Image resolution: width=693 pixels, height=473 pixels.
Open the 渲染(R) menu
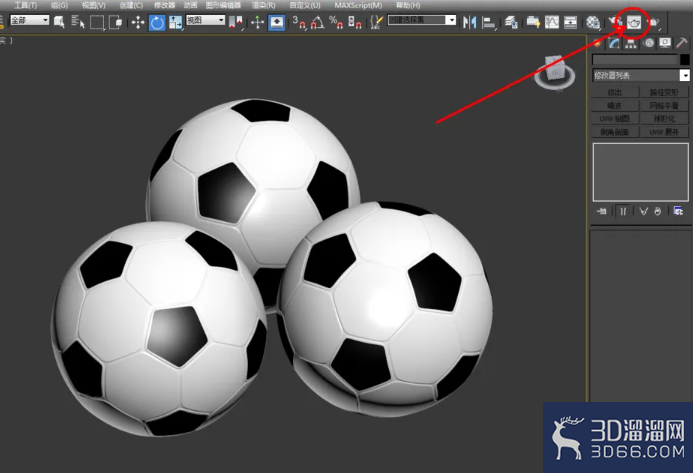(x=263, y=5)
